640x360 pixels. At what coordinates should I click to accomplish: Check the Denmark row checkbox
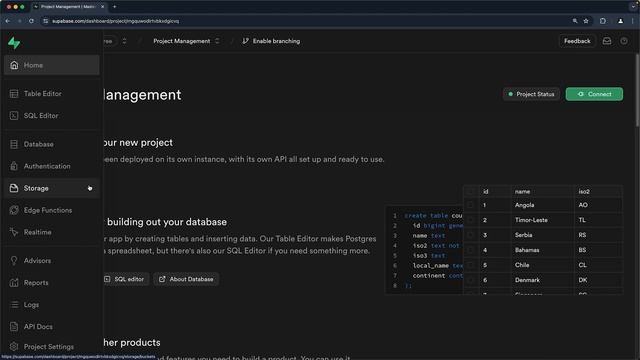pyautogui.click(x=471, y=280)
